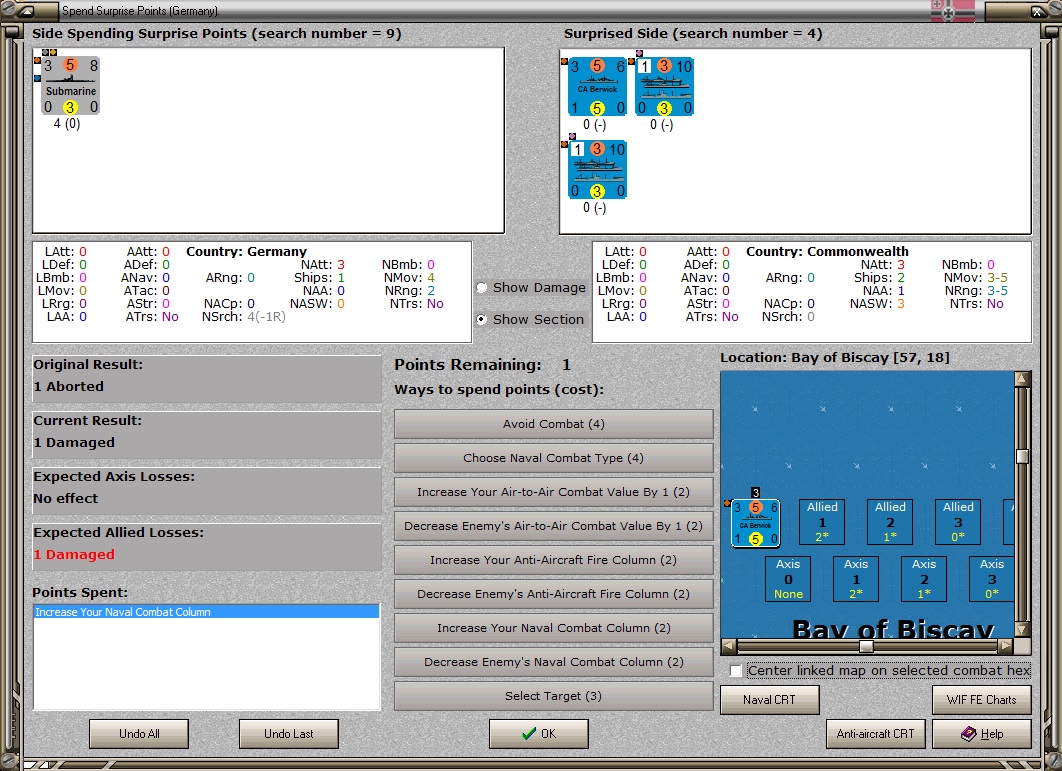The image size is (1062, 771).
Task: Click Increase Your Anti-Aircraft Fire Column (2)
Action: (x=553, y=560)
